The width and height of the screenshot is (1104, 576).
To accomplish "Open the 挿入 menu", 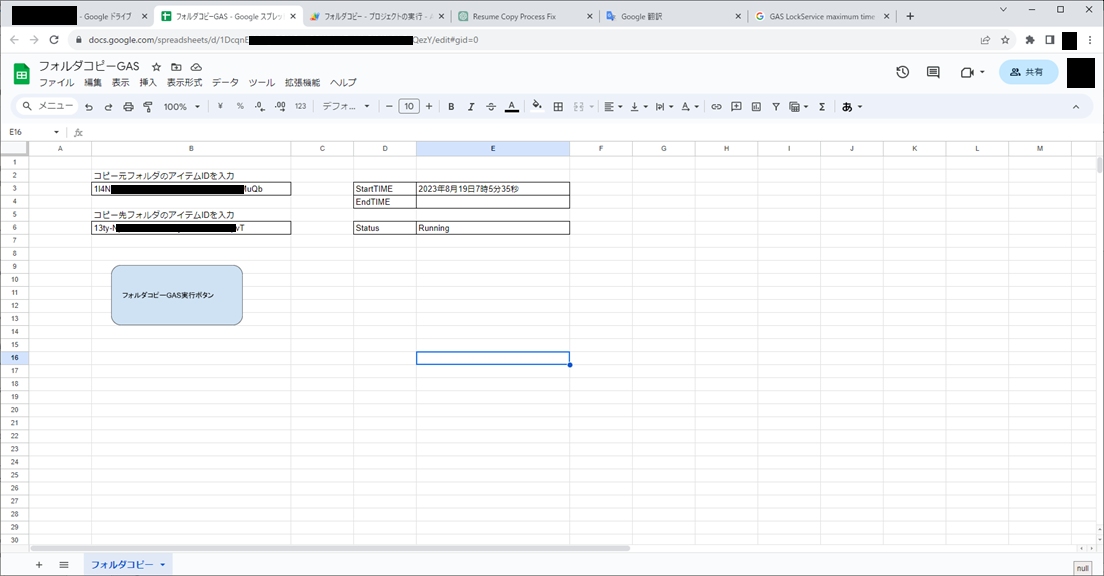I will tap(147, 83).
